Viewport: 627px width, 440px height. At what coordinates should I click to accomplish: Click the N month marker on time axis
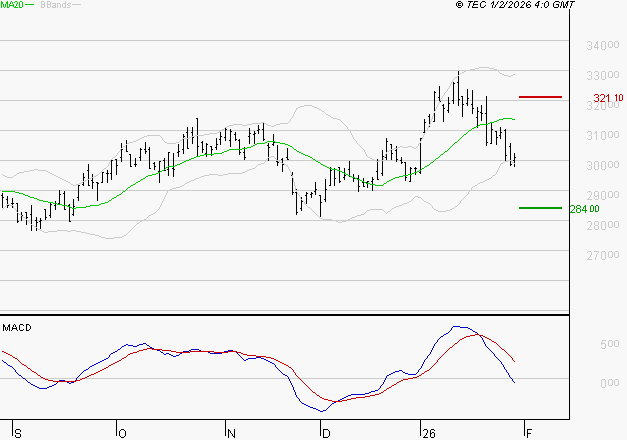[x=231, y=434]
